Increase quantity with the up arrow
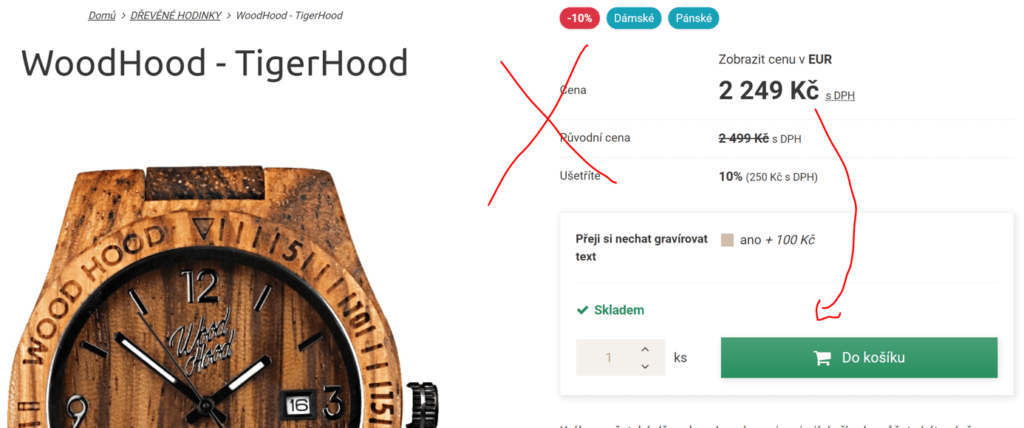Image resolution: width=1024 pixels, height=428 pixels. (x=645, y=350)
